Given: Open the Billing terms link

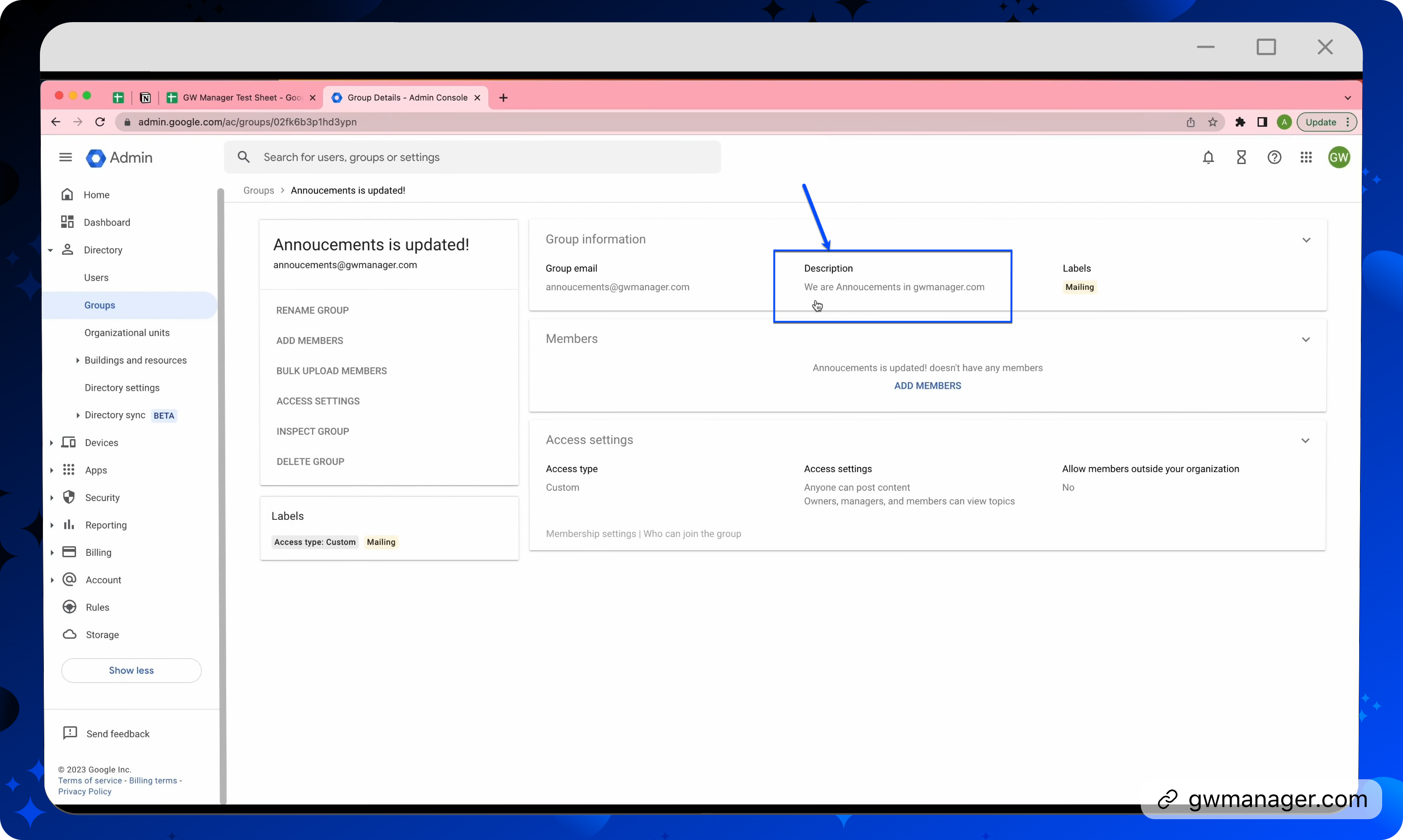Looking at the screenshot, I should (x=153, y=781).
